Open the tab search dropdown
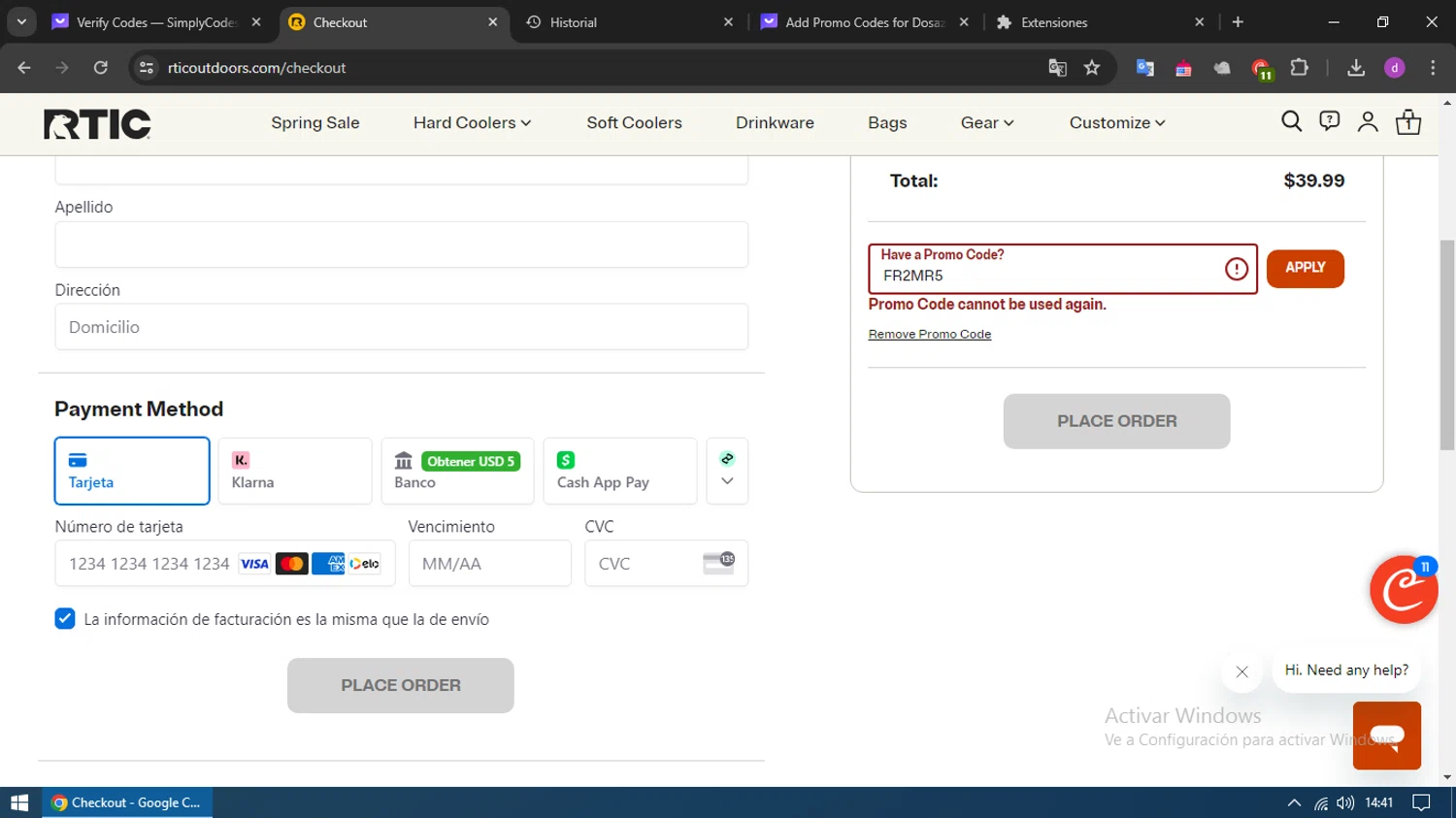The width and height of the screenshot is (1456, 818). [21, 21]
